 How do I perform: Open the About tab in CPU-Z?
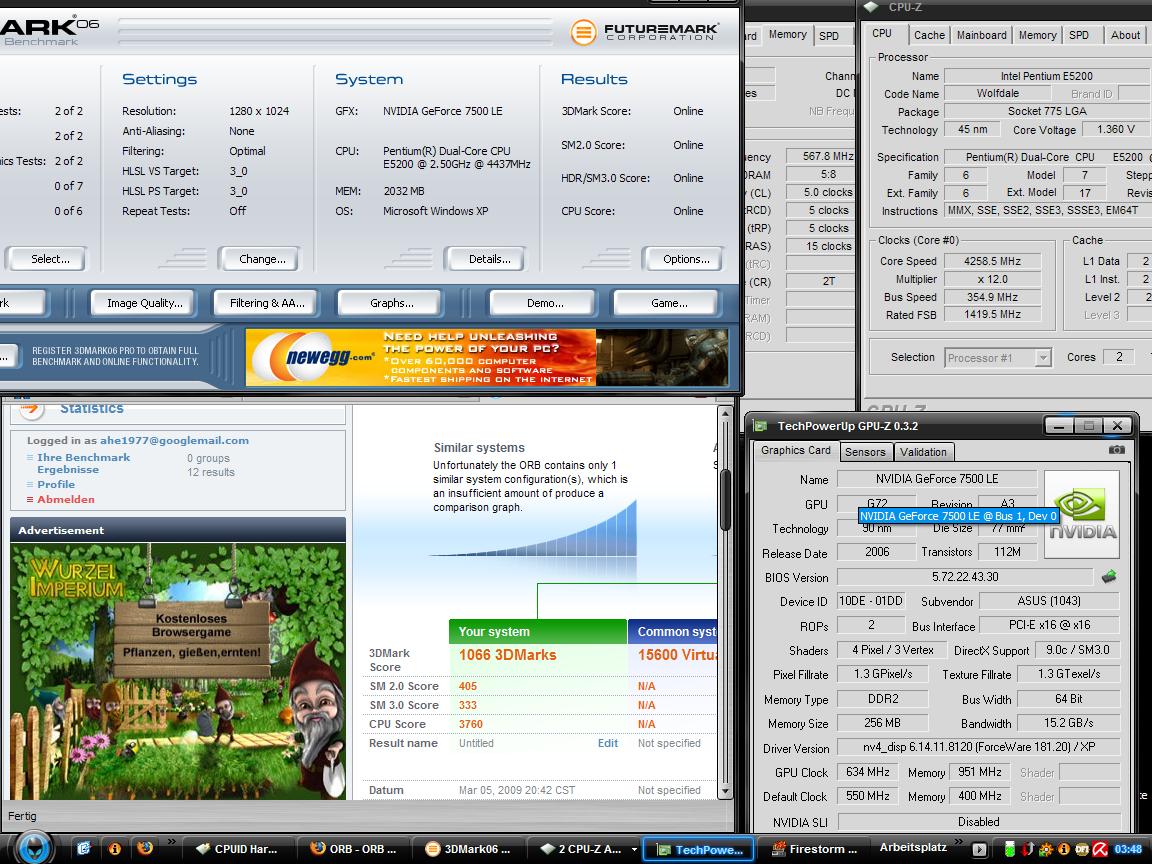[x=1125, y=35]
